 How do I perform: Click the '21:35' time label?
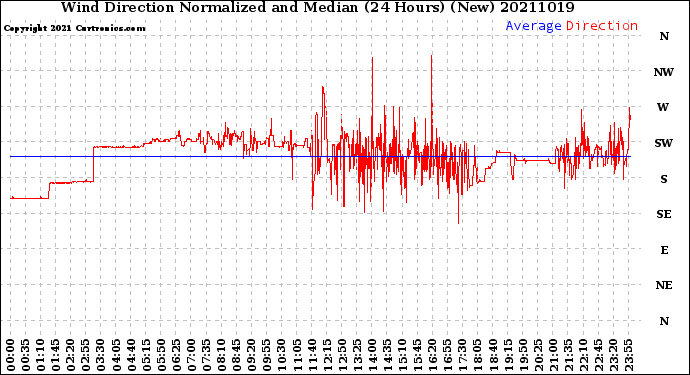tap(568, 355)
